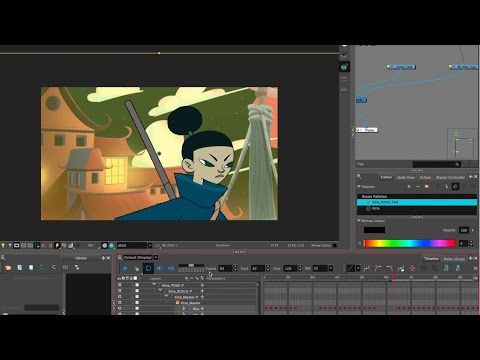Collapse the Kina_SCALE-P layer arrow
The height and width of the screenshot is (360, 480).
(x=160, y=290)
